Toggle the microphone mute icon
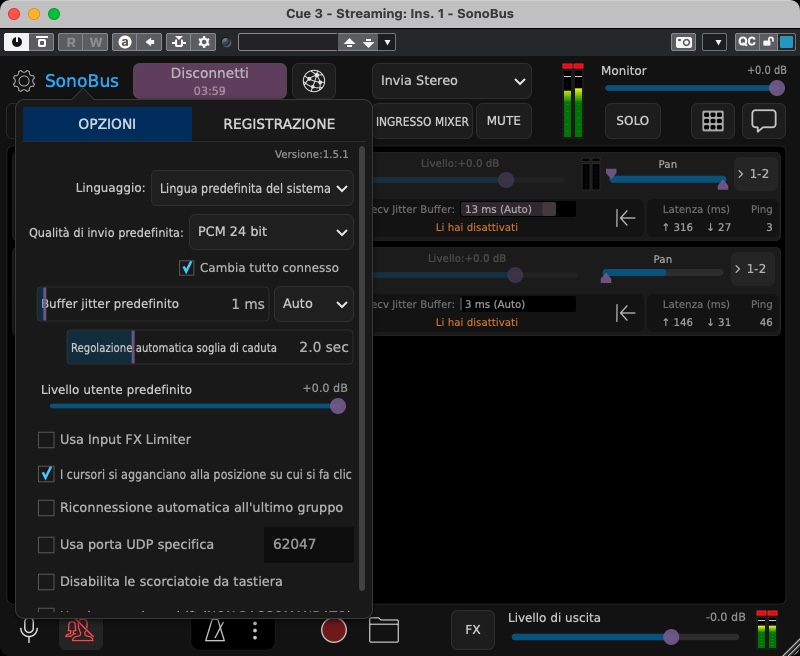This screenshot has width=800, height=656. pos(30,630)
